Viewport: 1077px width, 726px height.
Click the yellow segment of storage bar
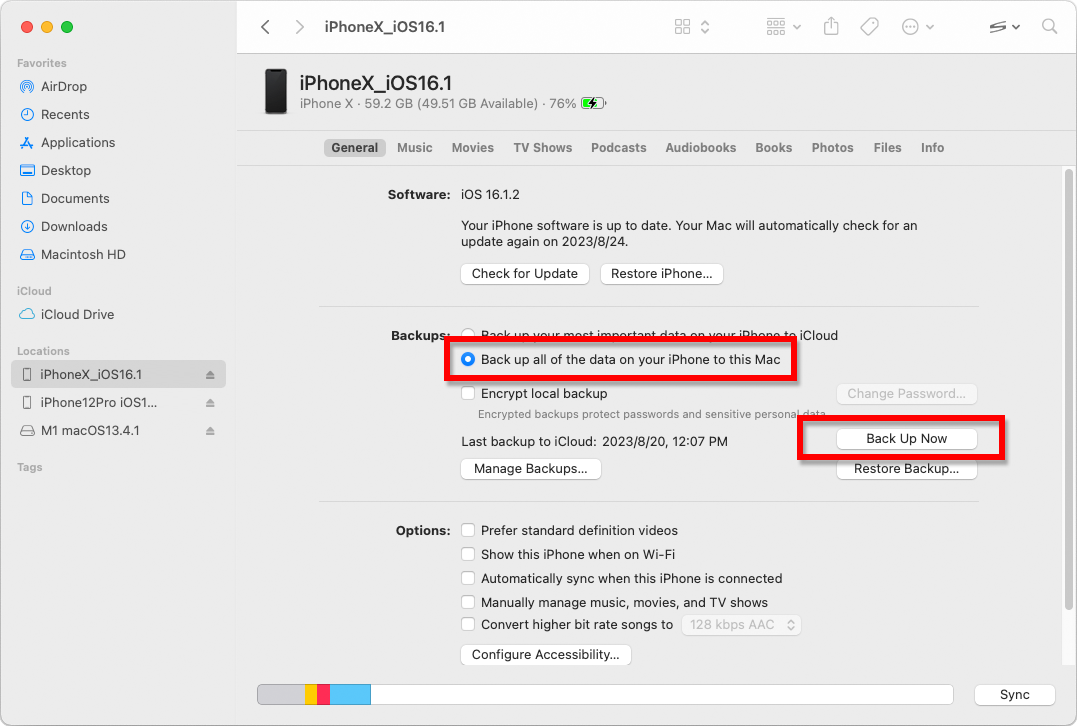click(x=311, y=694)
